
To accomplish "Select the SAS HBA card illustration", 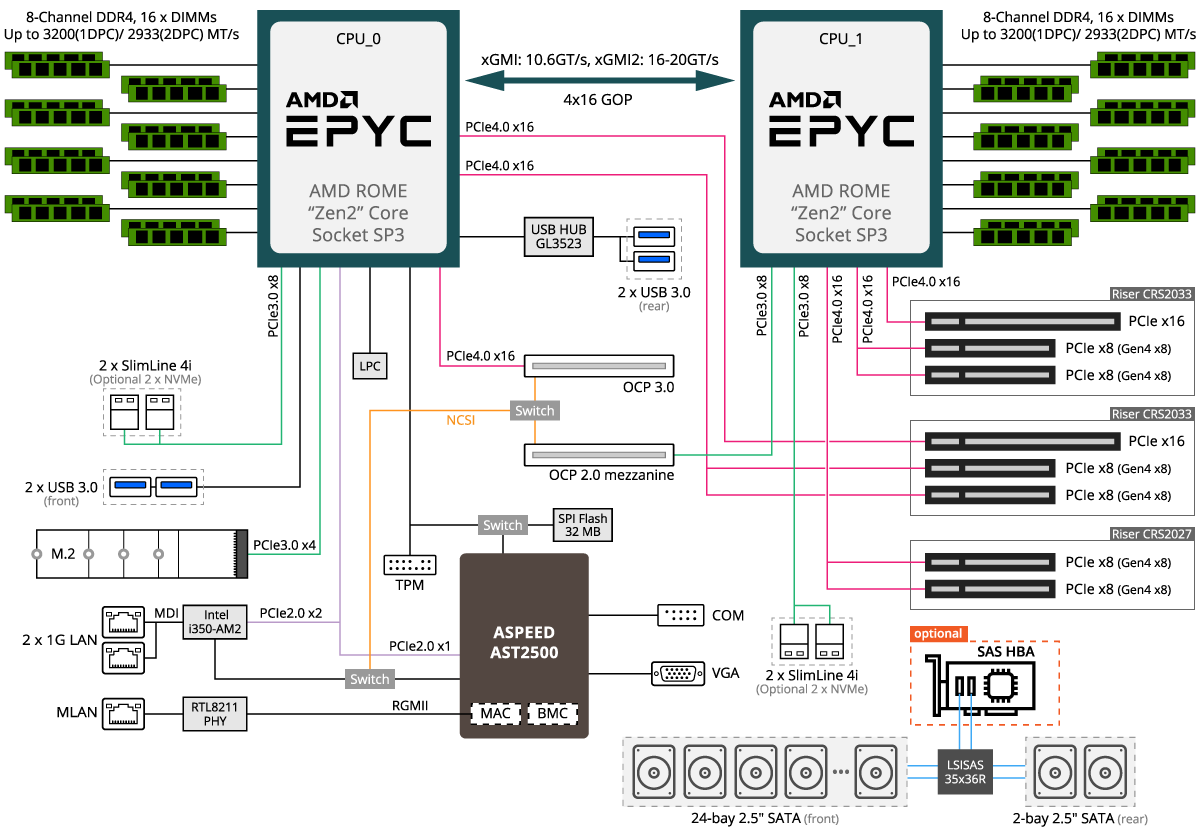I will pos(986,685).
